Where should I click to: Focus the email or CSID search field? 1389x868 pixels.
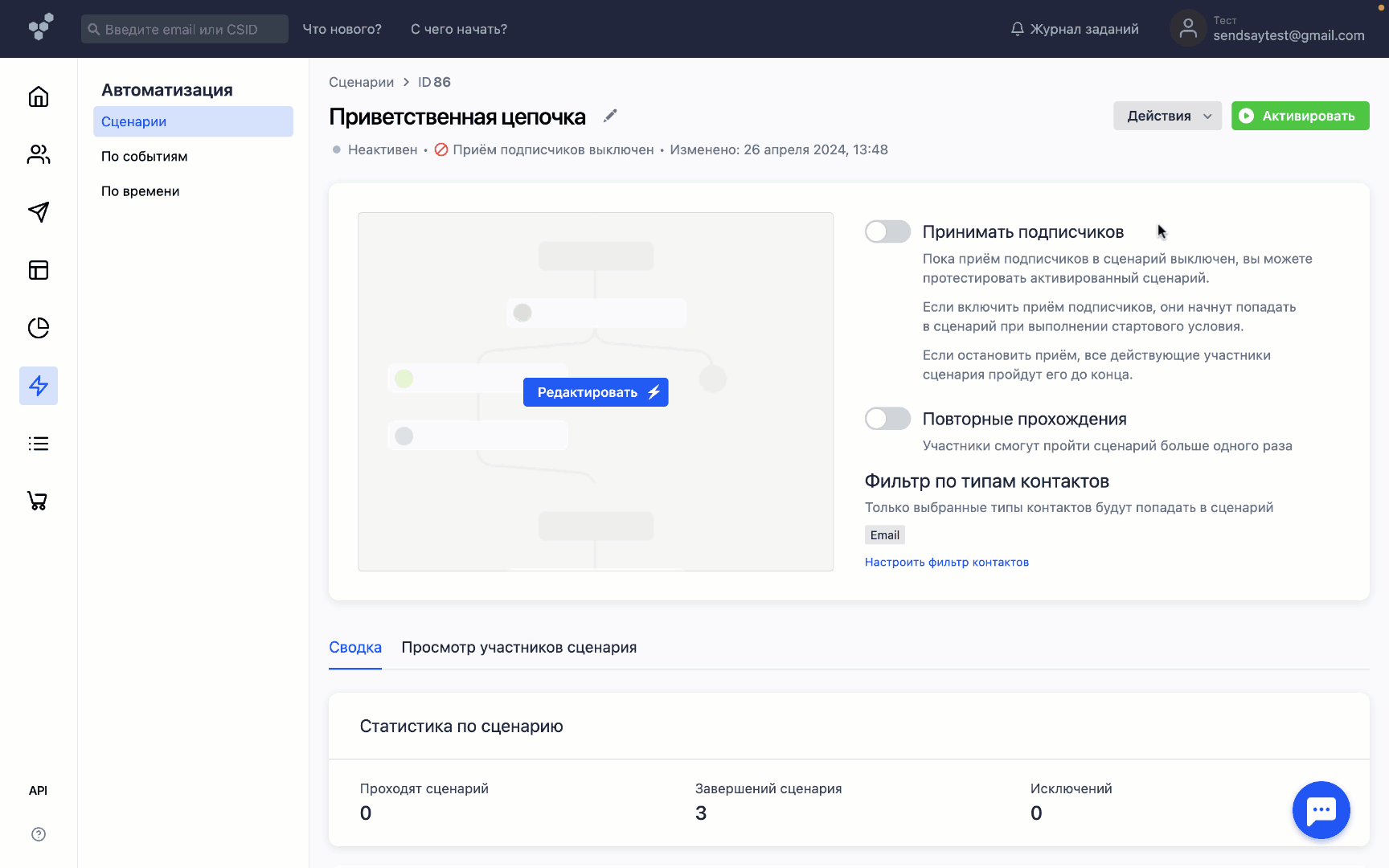[185, 29]
